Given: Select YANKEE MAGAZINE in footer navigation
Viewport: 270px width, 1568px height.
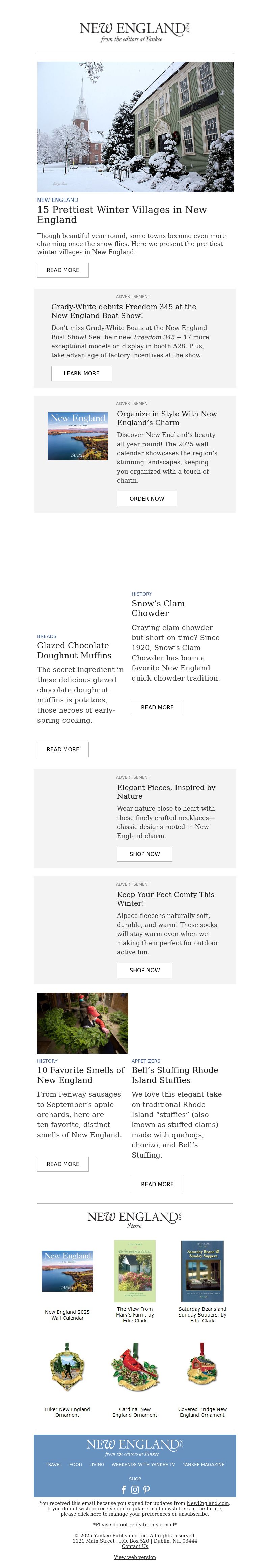Looking at the screenshot, I should click(x=204, y=1464).
